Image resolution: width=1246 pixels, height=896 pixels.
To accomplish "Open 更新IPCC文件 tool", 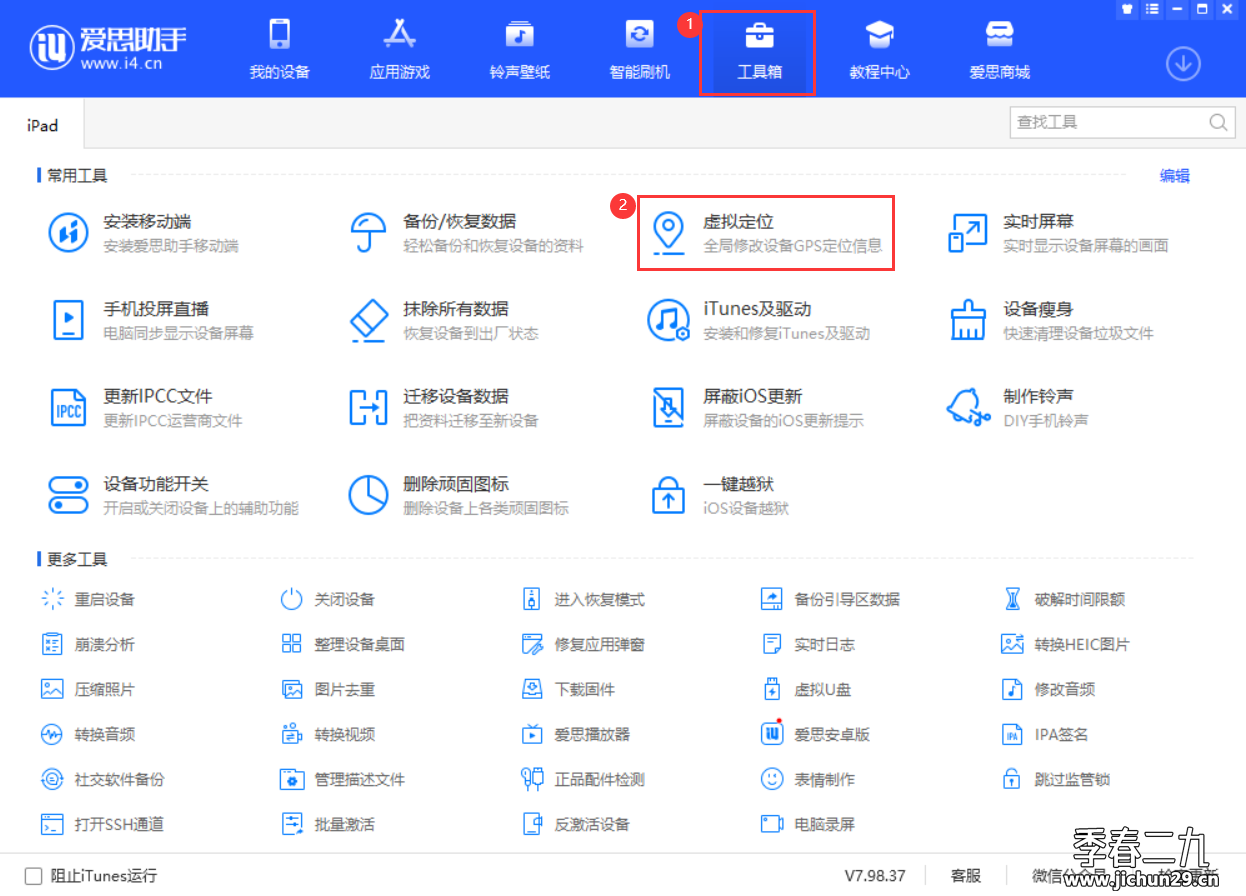I will (x=146, y=407).
